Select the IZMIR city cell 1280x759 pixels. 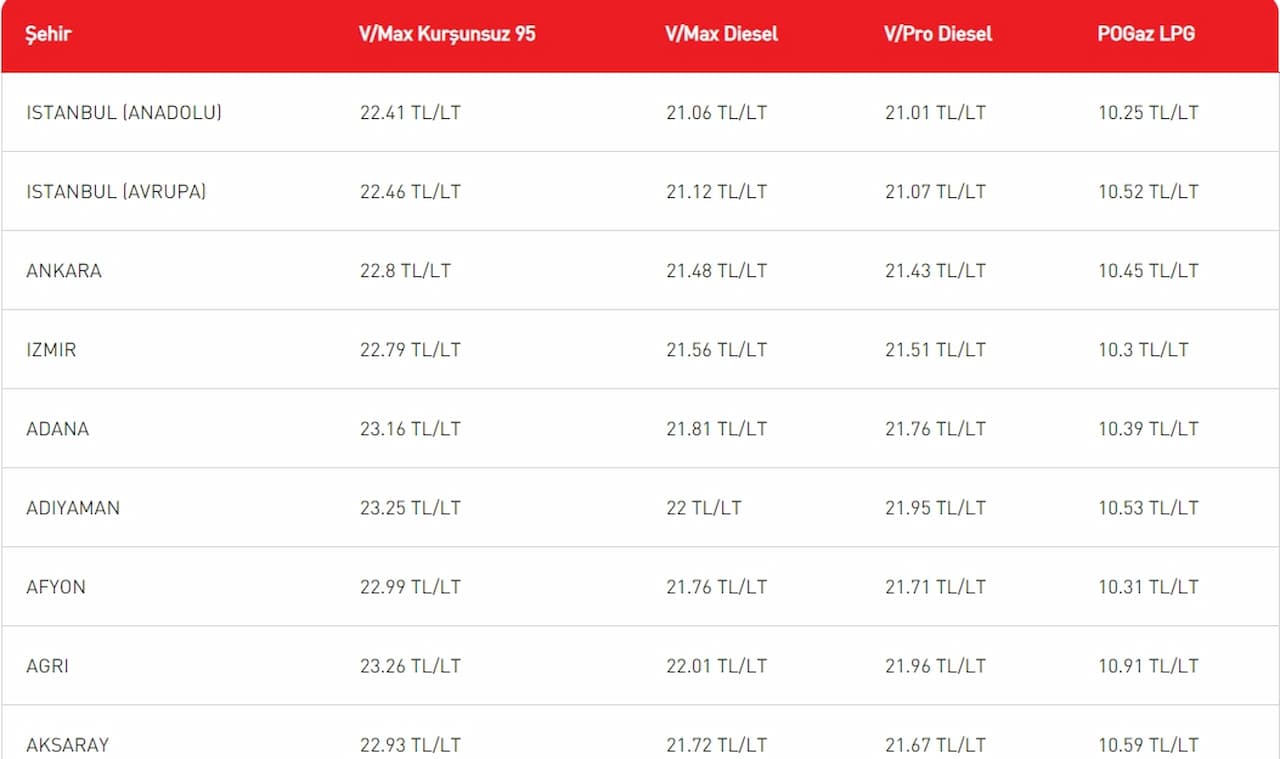click(x=51, y=350)
